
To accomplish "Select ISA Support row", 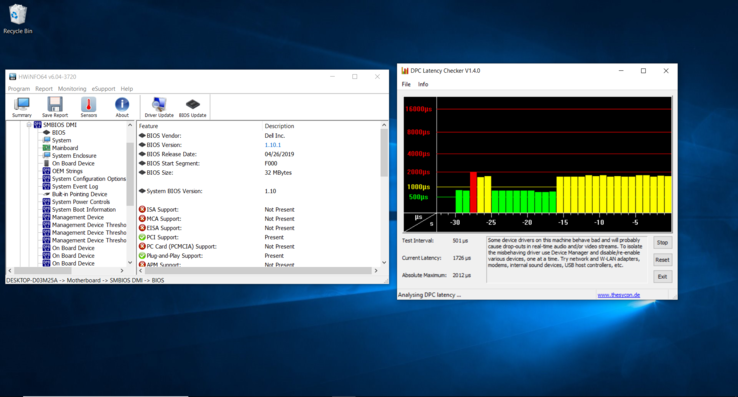I will [x=258, y=210].
